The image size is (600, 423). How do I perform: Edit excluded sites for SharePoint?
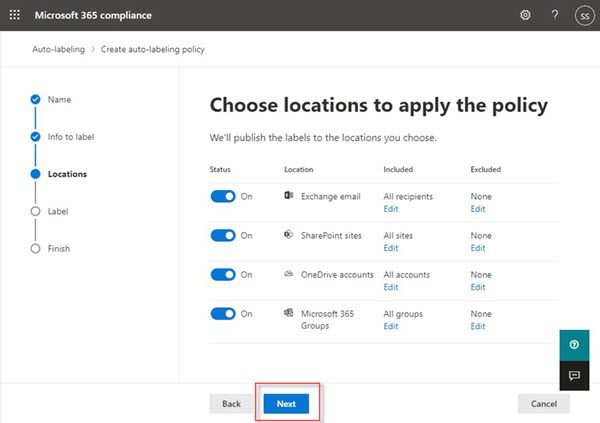(478, 248)
